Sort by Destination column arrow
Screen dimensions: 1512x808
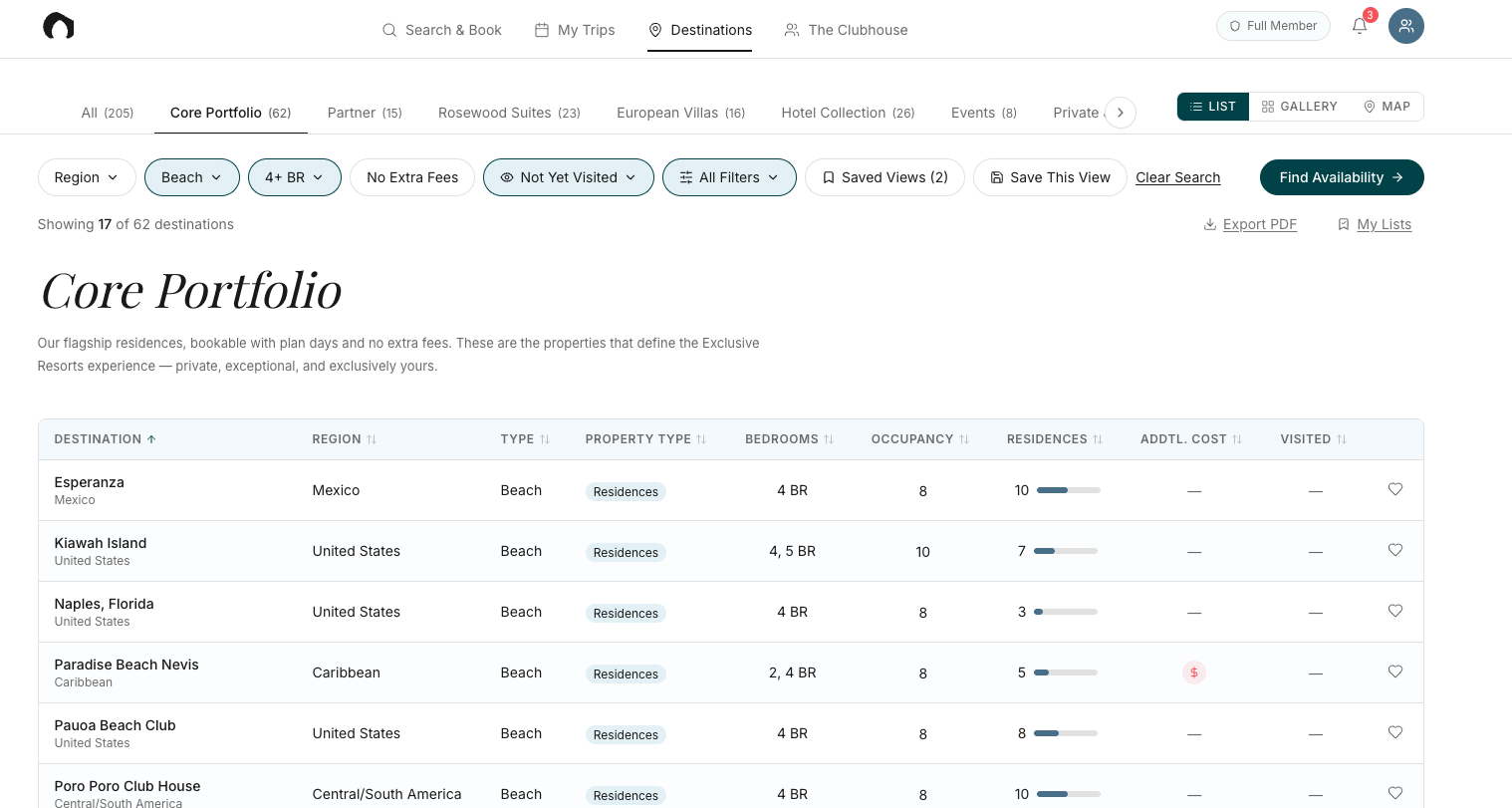[151, 439]
